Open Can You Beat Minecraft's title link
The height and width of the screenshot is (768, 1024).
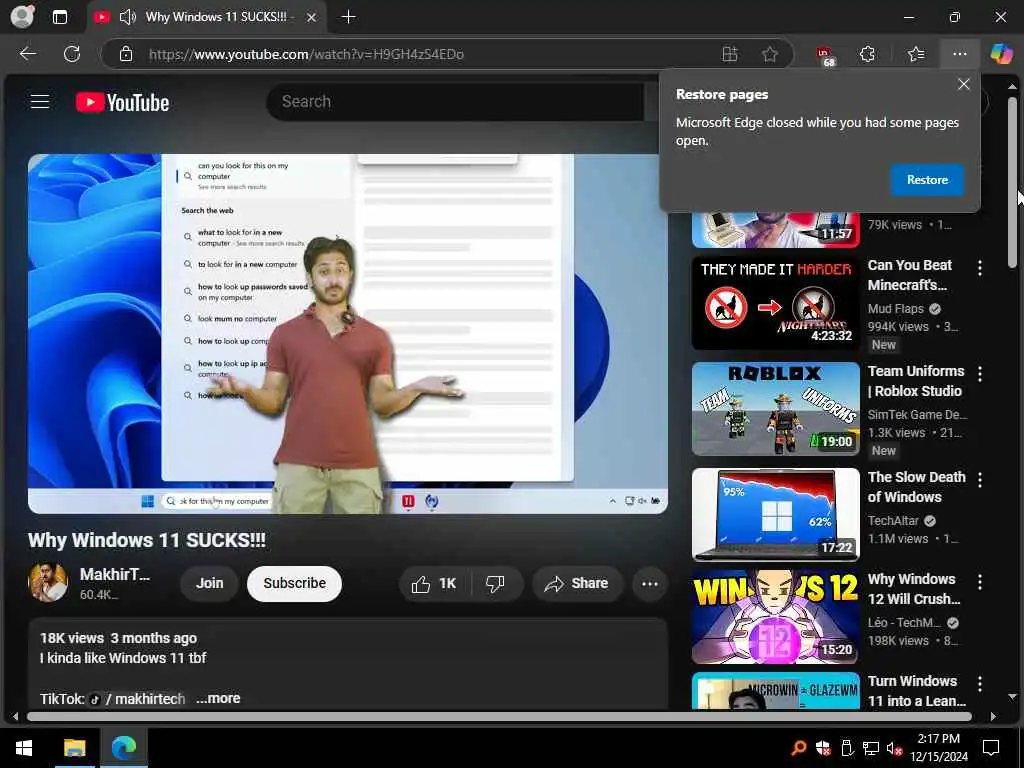910,275
